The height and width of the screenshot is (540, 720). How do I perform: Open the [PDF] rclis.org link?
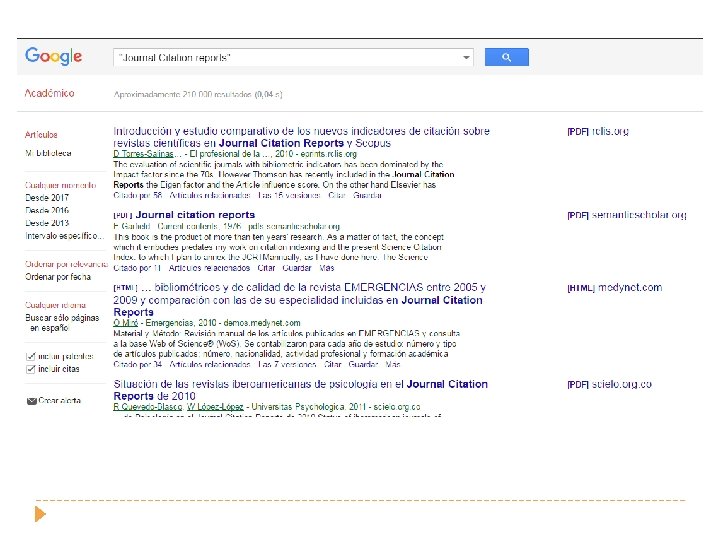pyautogui.click(x=598, y=131)
